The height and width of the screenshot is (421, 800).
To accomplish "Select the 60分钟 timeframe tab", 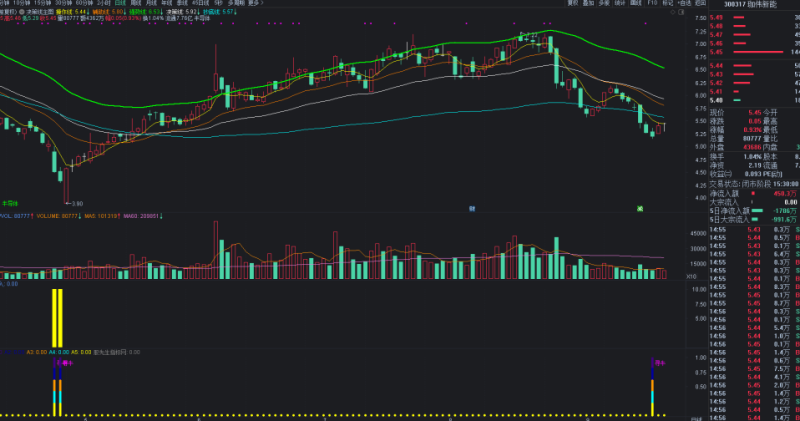I will (x=85, y=4).
